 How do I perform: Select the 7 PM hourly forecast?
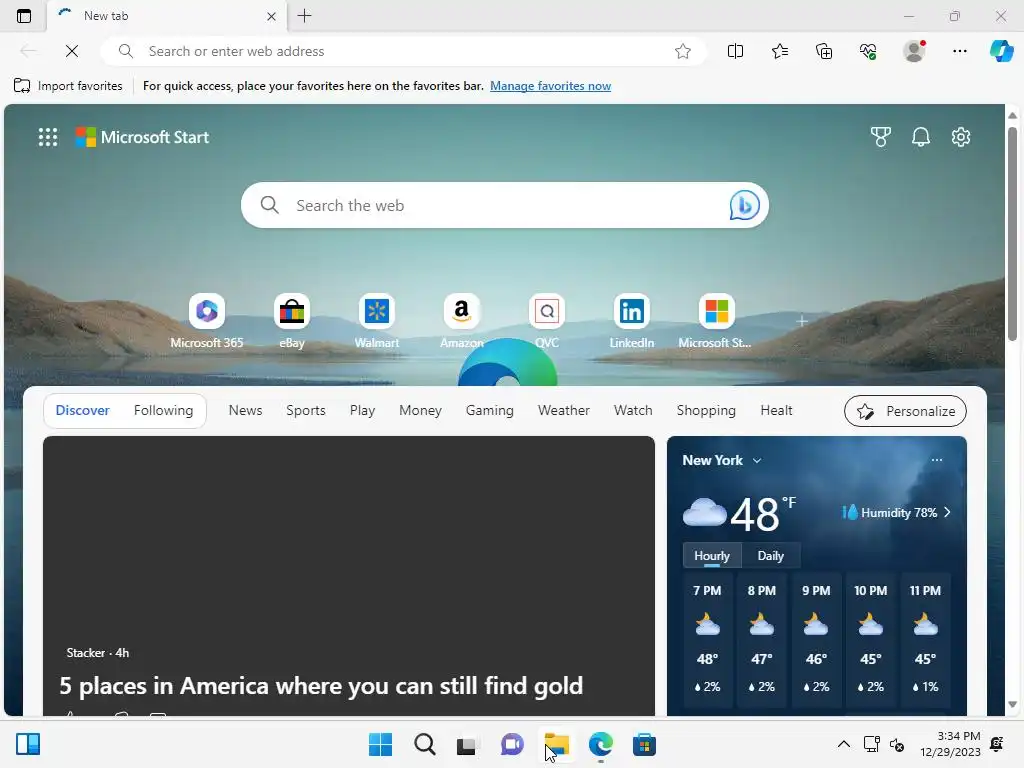(707, 639)
